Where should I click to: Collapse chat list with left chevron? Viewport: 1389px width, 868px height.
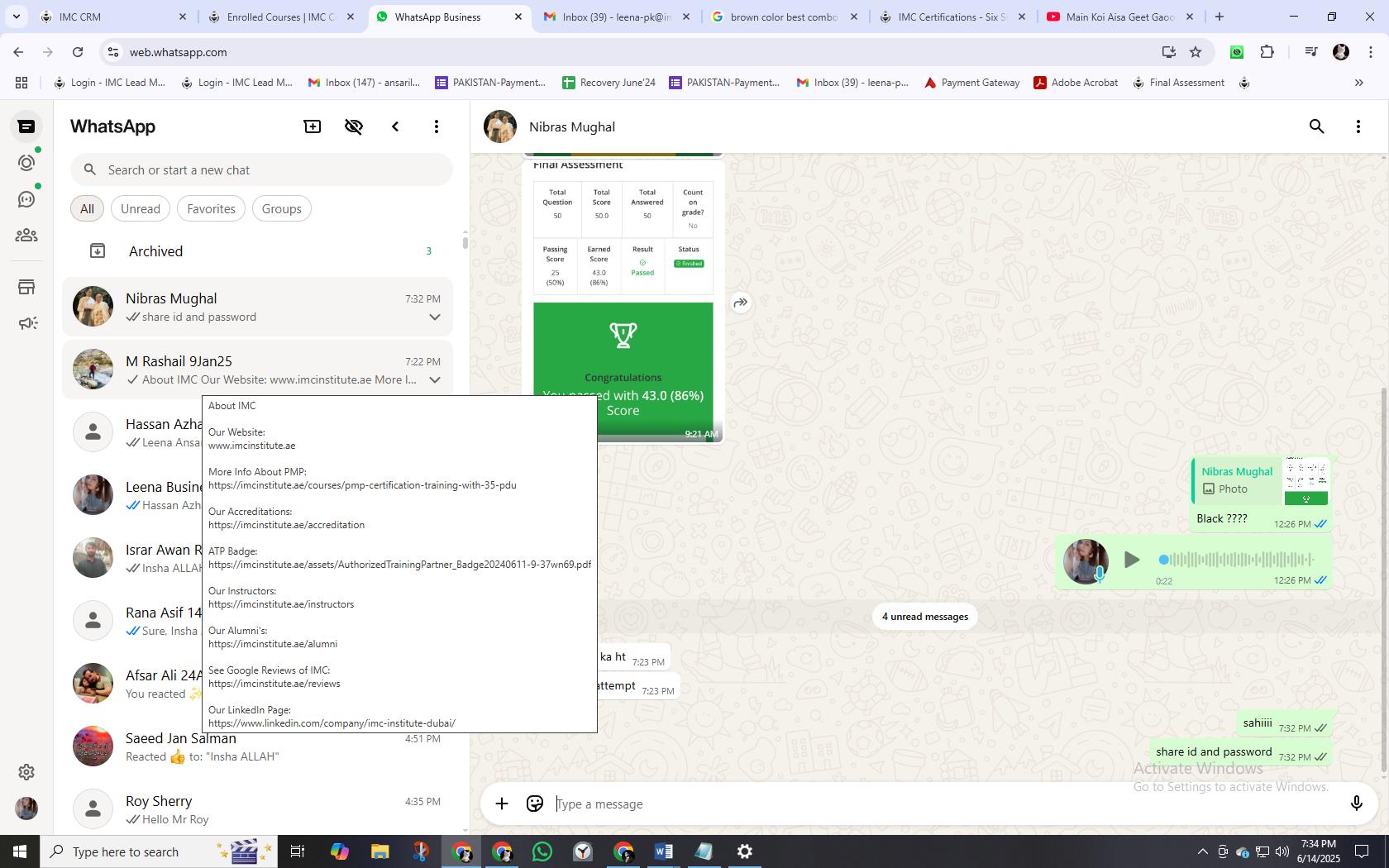(395, 126)
